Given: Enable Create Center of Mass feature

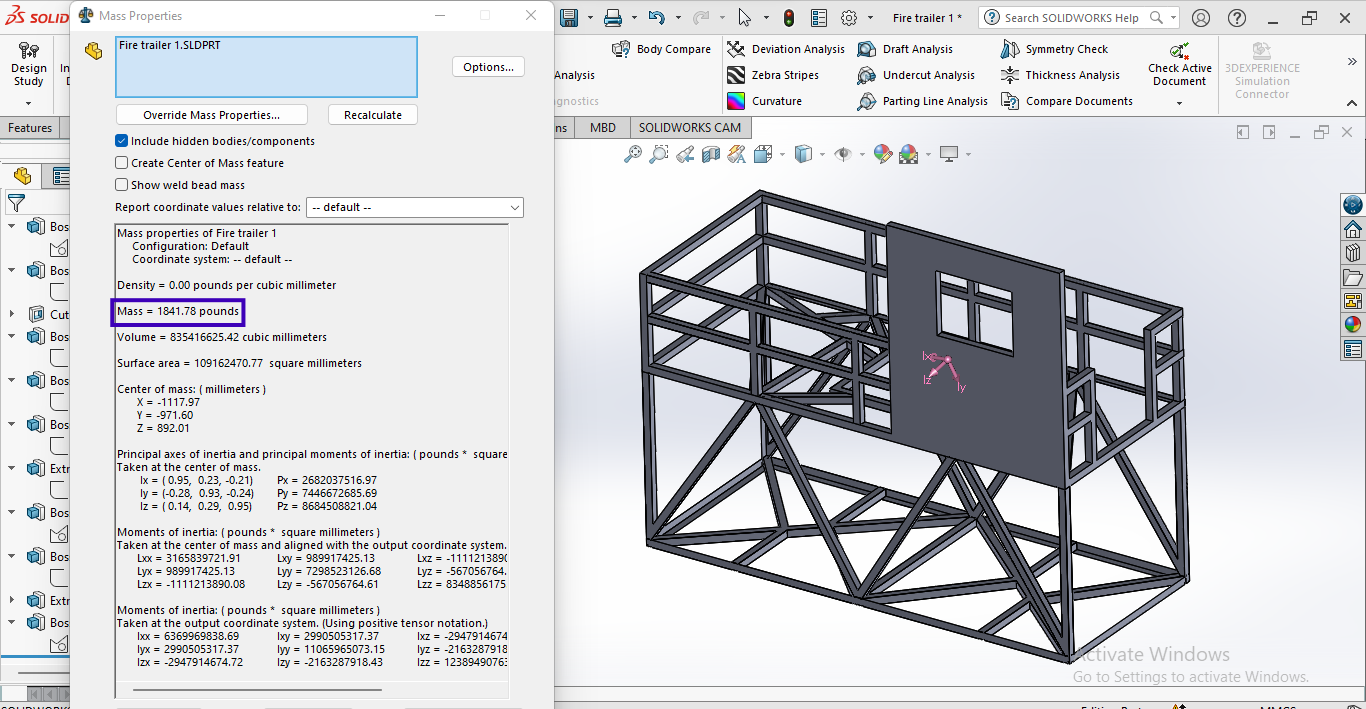Looking at the screenshot, I should [x=122, y=163].
